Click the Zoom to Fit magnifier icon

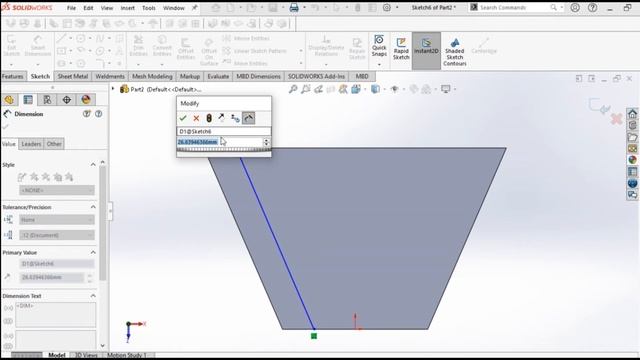tap(293, 89)
